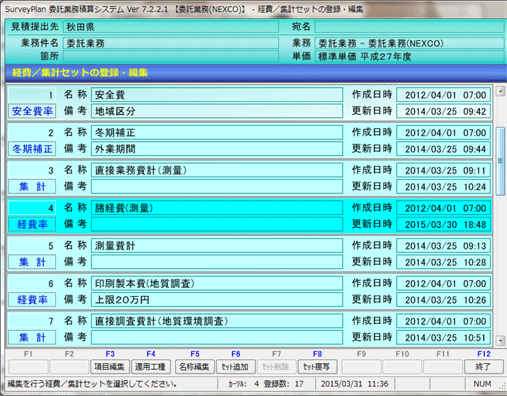Click creation time 2014/03/25 09:13
Viewport: 507px width, 396px height.
(x=444, y=246)
